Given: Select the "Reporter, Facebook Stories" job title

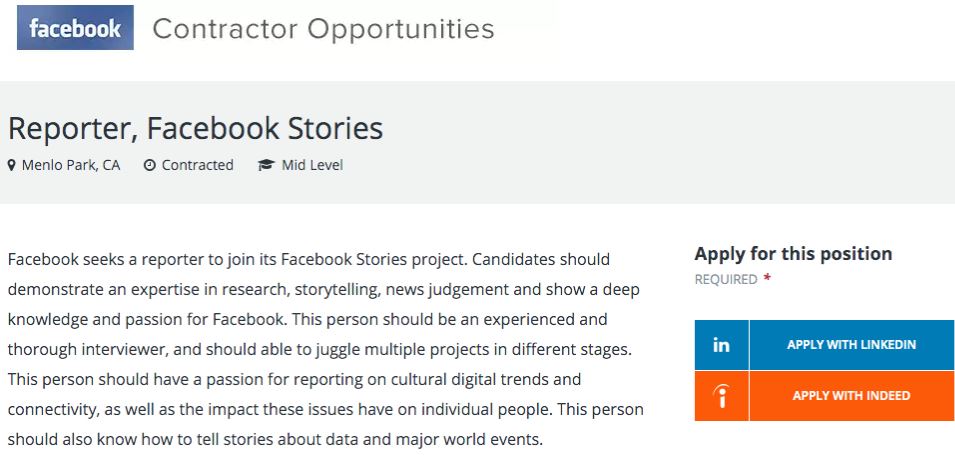Looking at the screenshot, I should (195, 129).
